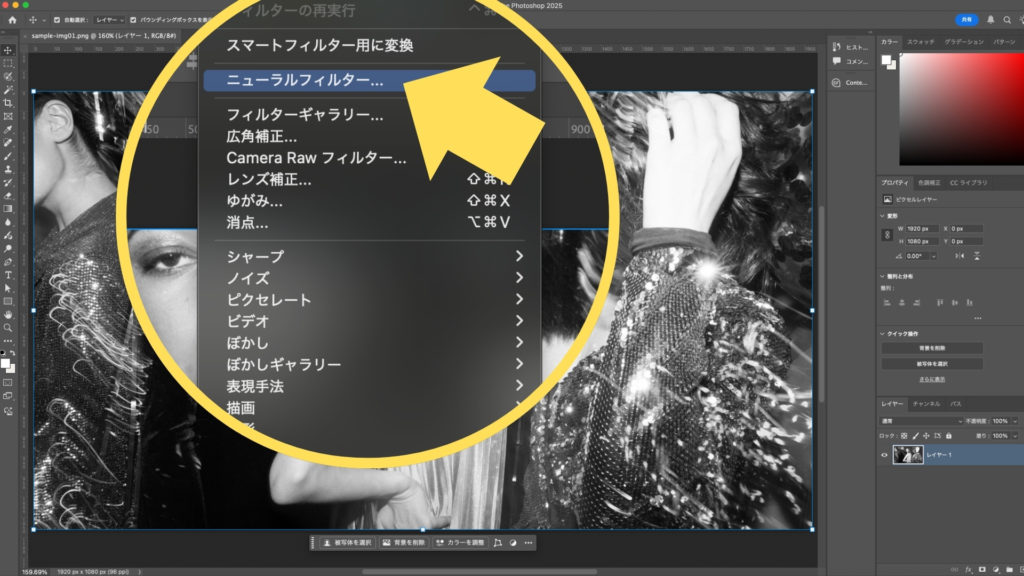Select the Crop tool
Screen dimensions: 1024x576
coord(8,103)
